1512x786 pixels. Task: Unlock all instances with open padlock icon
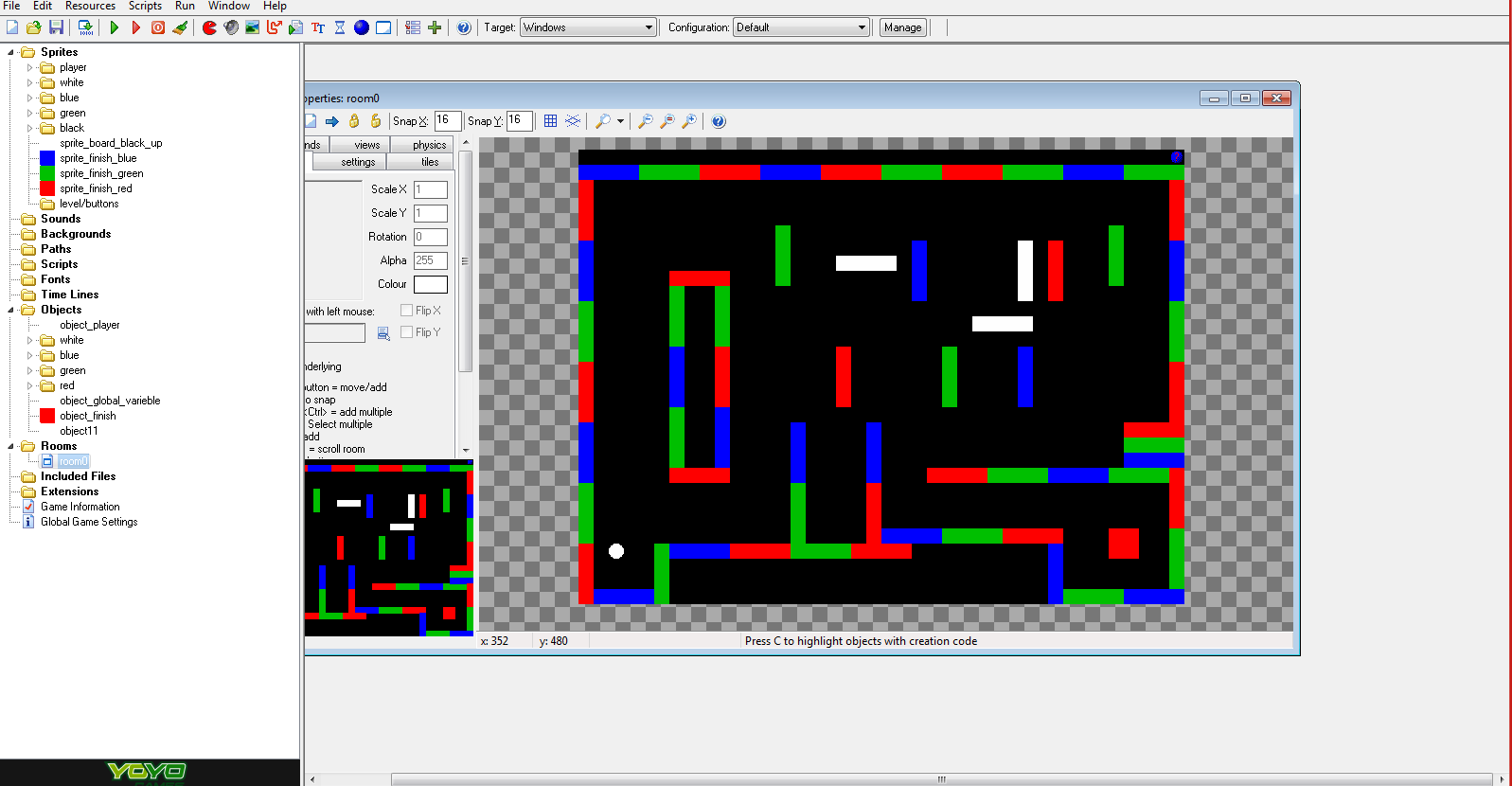tap(376, 121)
